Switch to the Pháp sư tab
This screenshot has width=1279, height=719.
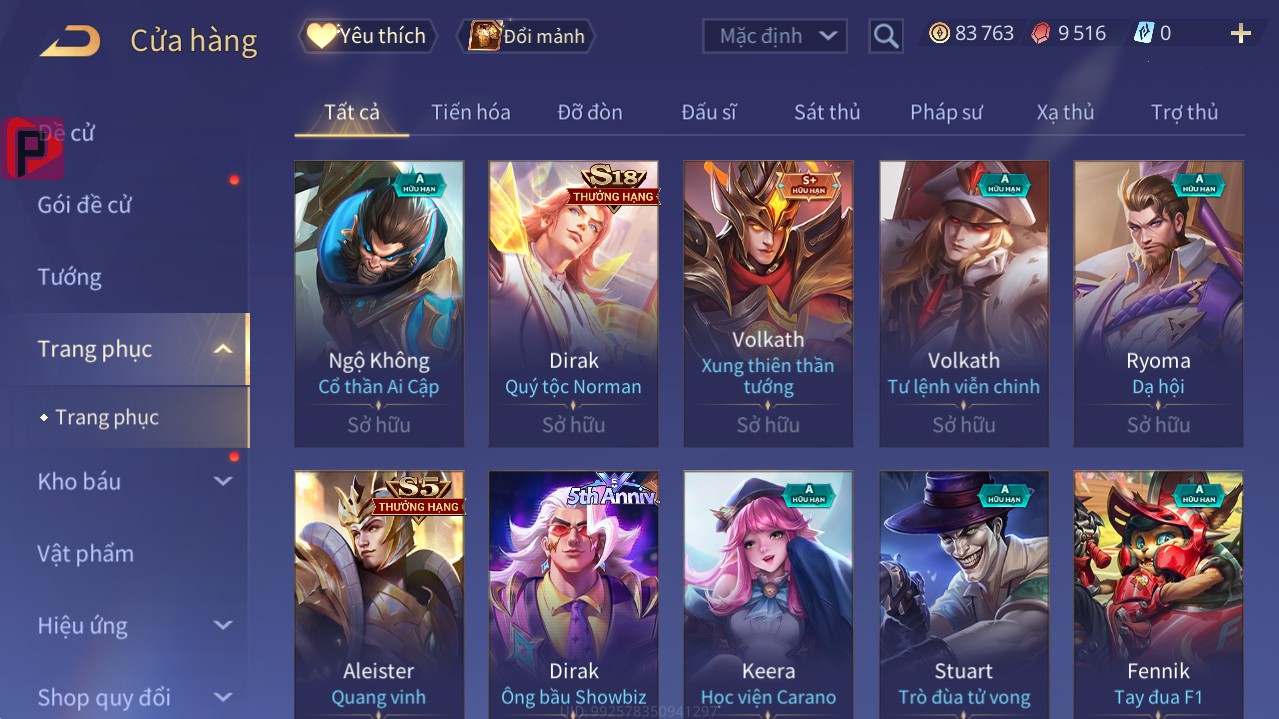tap(946, 112)
